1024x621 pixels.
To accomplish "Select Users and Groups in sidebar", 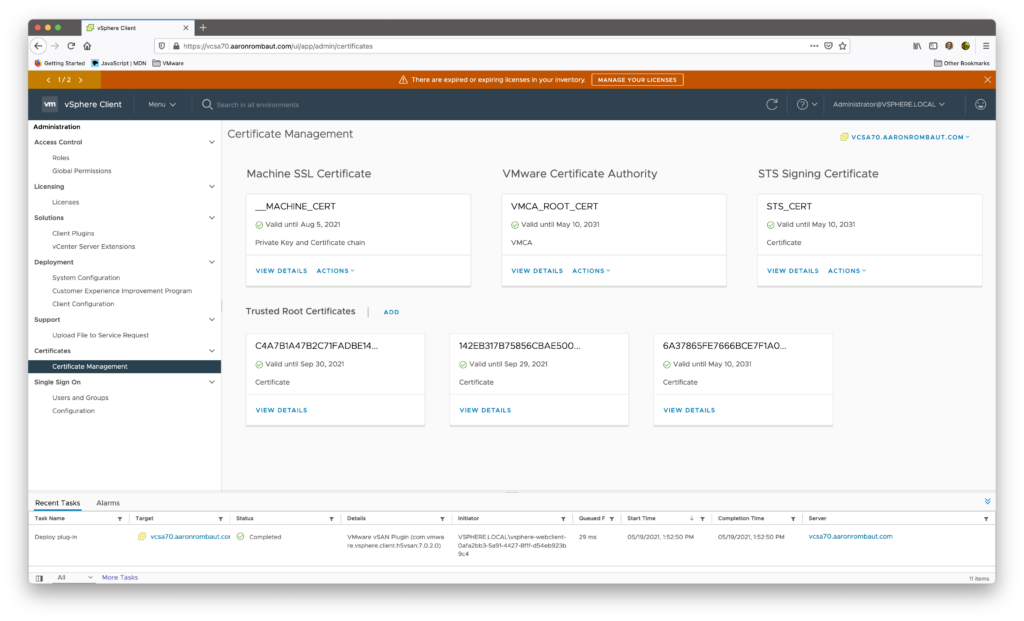I will 80,398.
